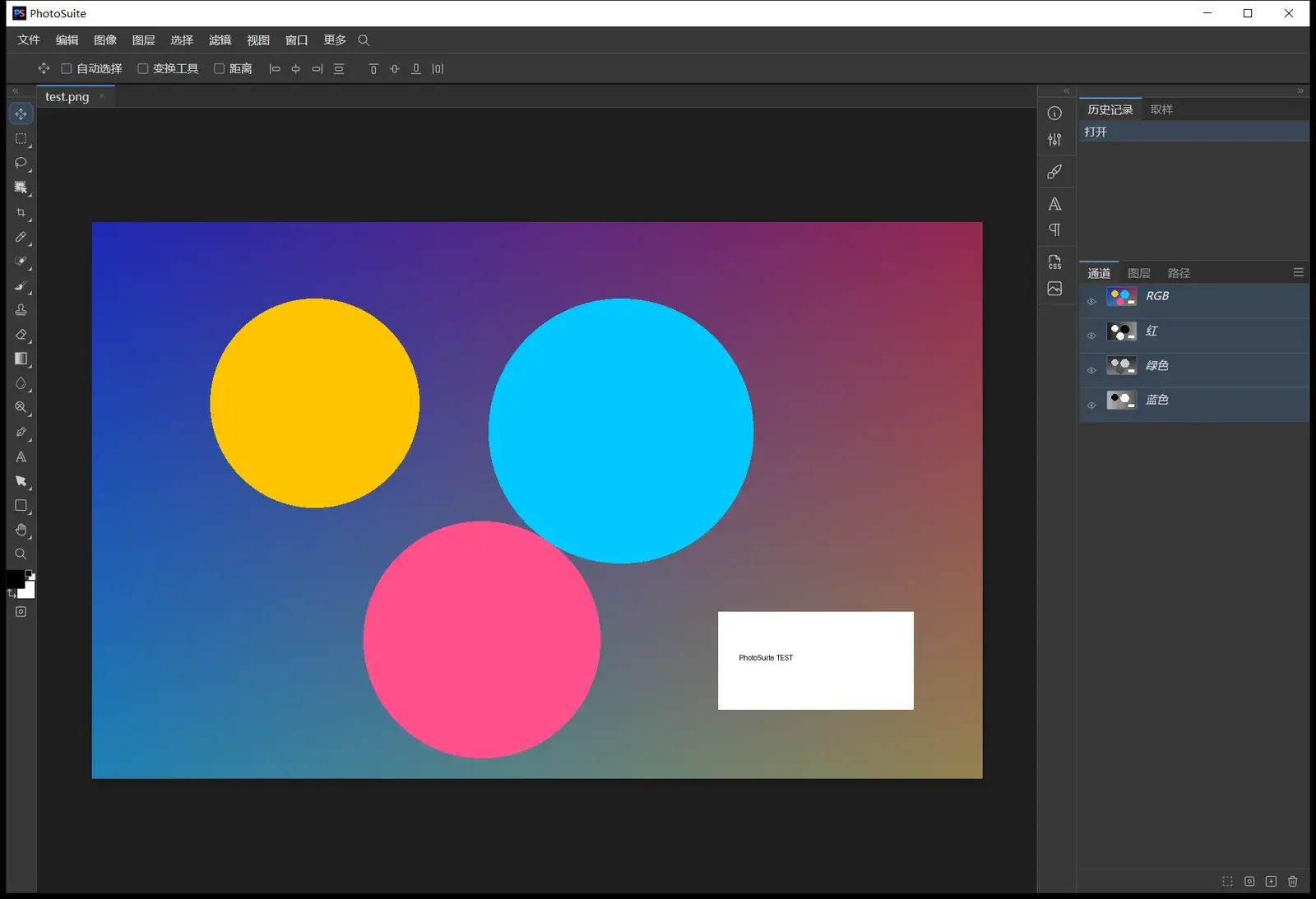The width and height of the screenshot is (1316, 899).
Task: Select the 打开 history entry
Action: [1193, 132]
